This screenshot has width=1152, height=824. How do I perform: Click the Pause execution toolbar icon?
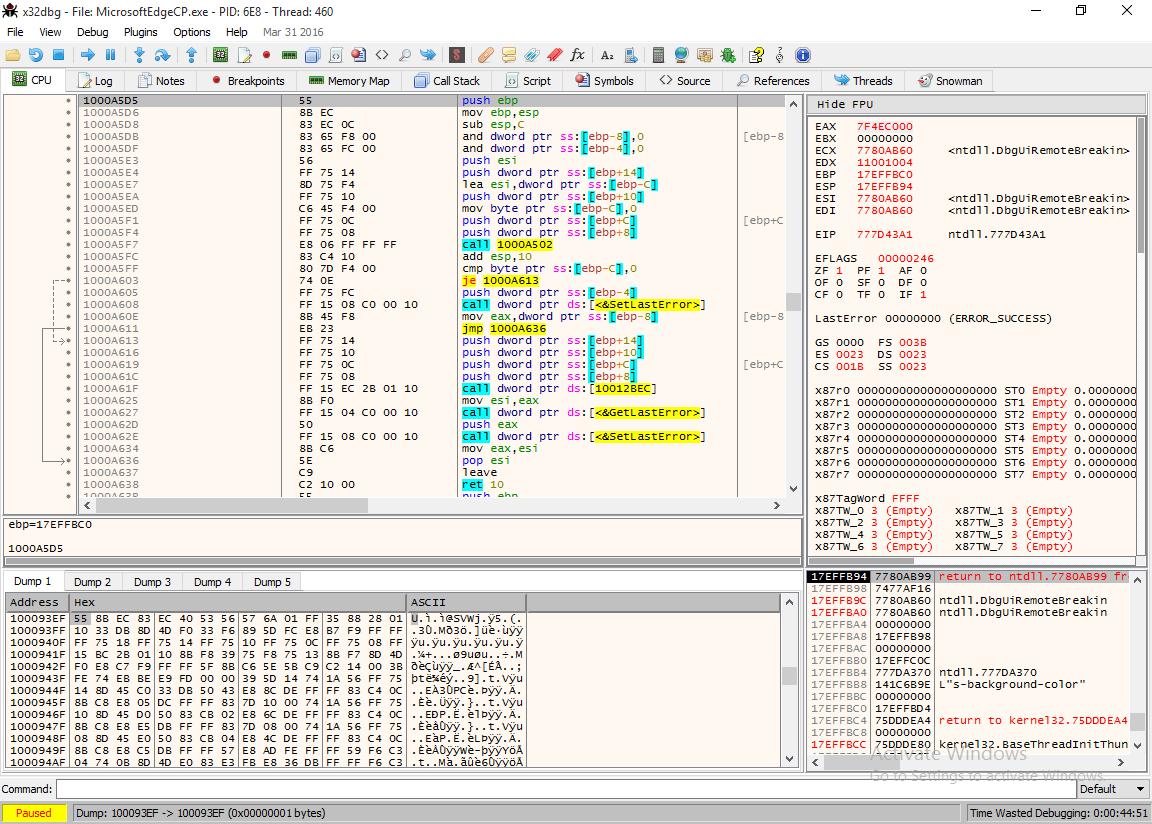[112, 55]
